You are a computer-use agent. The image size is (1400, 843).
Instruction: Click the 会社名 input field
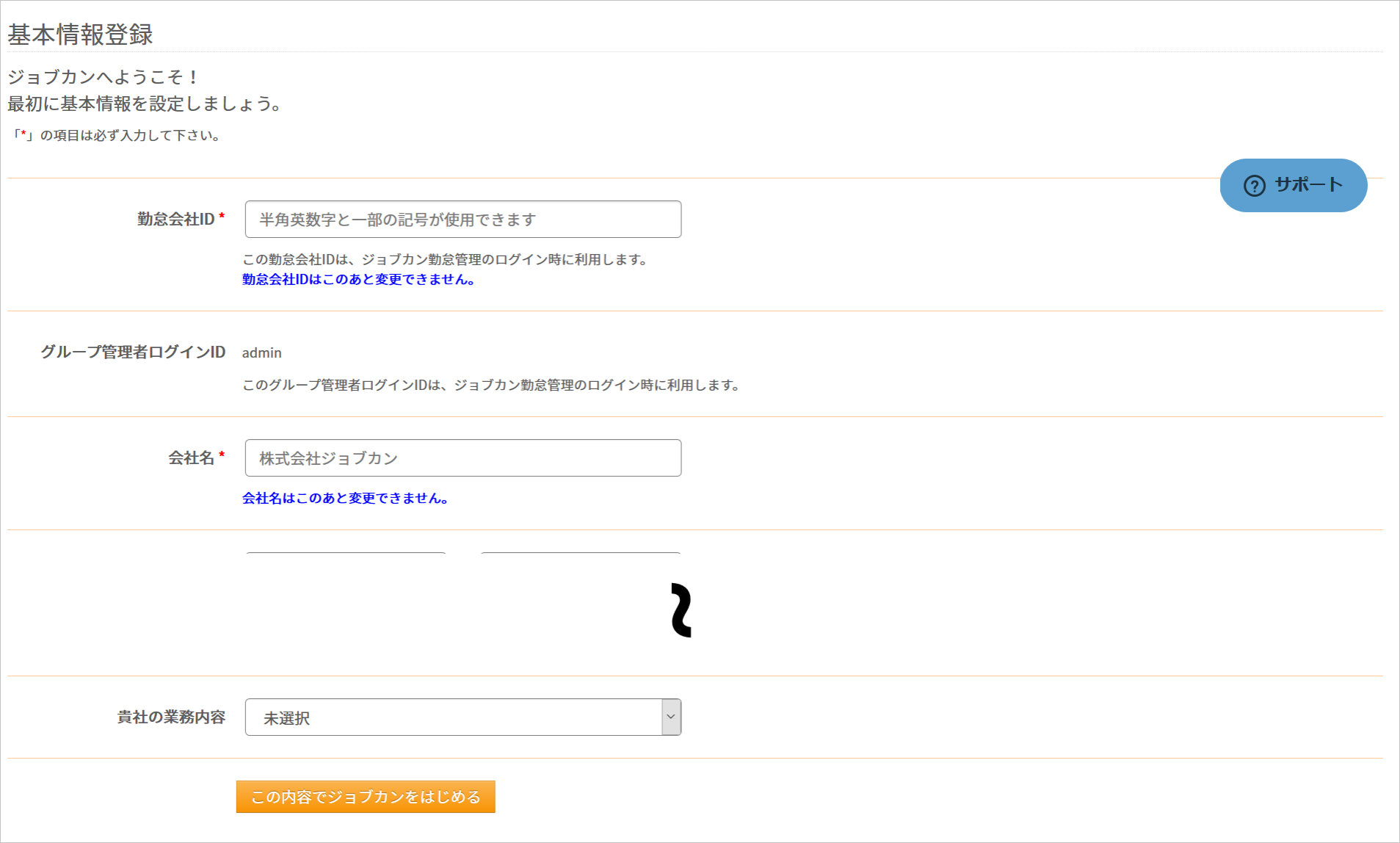tap(463, 457)
